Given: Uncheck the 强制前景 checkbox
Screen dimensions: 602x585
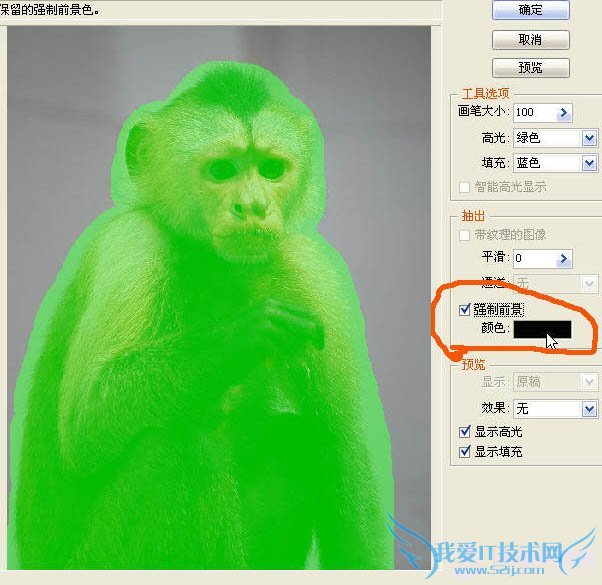Looking at the screenshot, I should (465, 309).
